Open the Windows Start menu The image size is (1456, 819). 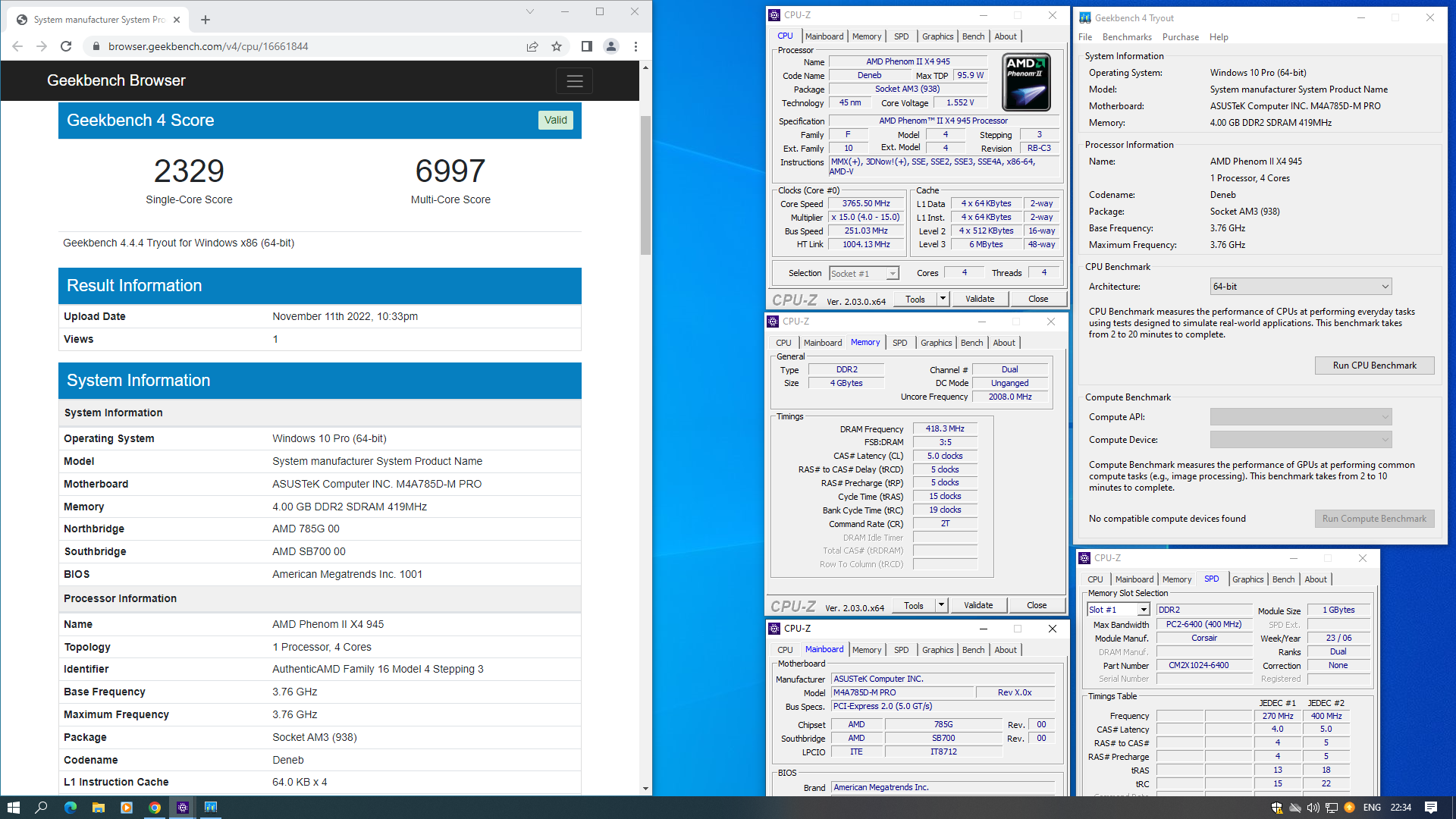pyautogui.click(x=13, y=808)
